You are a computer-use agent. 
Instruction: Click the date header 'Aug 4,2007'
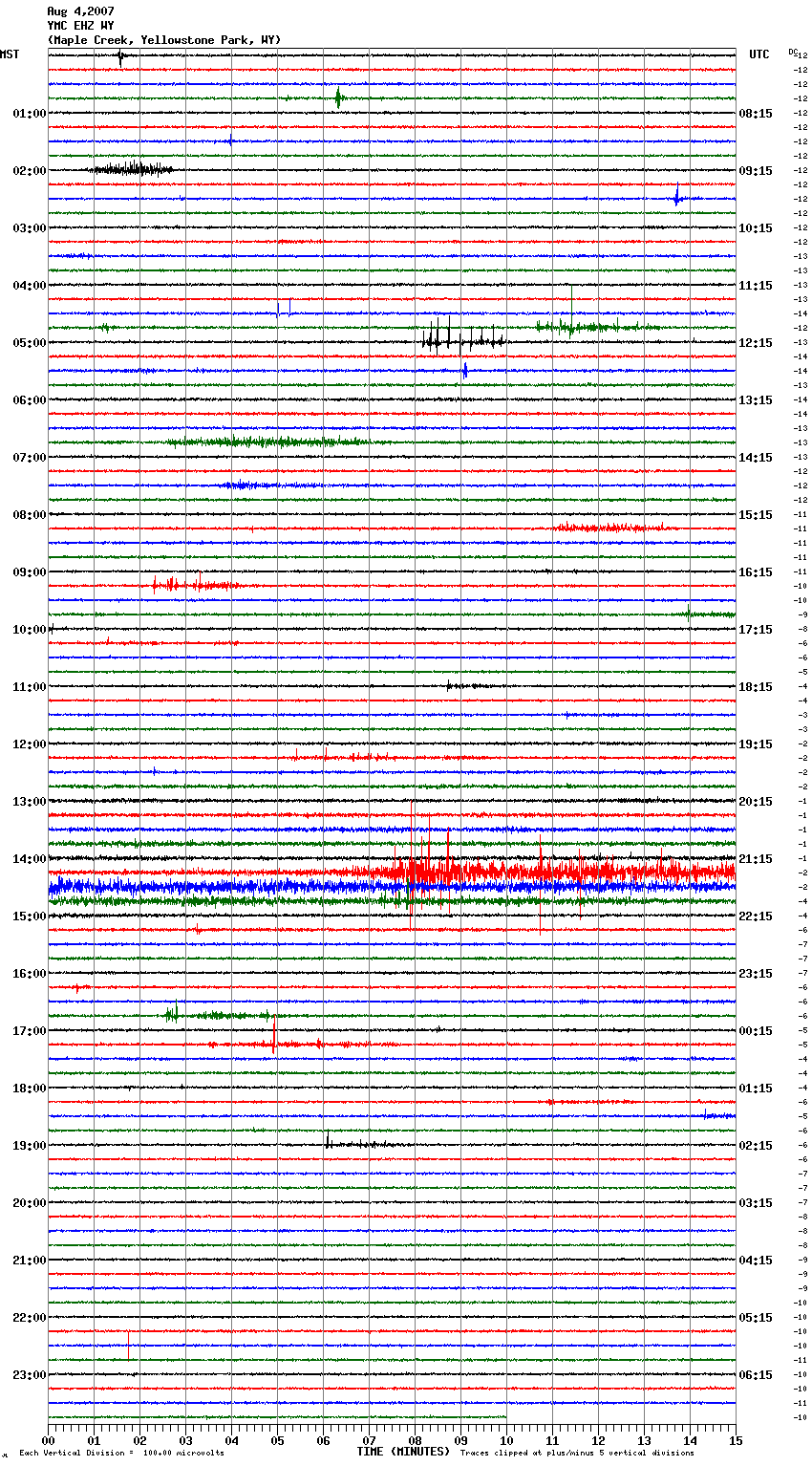pos(80,11)
